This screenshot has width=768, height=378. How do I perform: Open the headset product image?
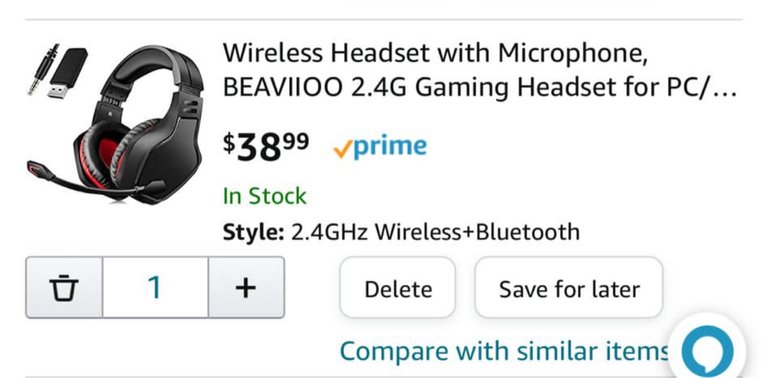(x=115, y=123)
